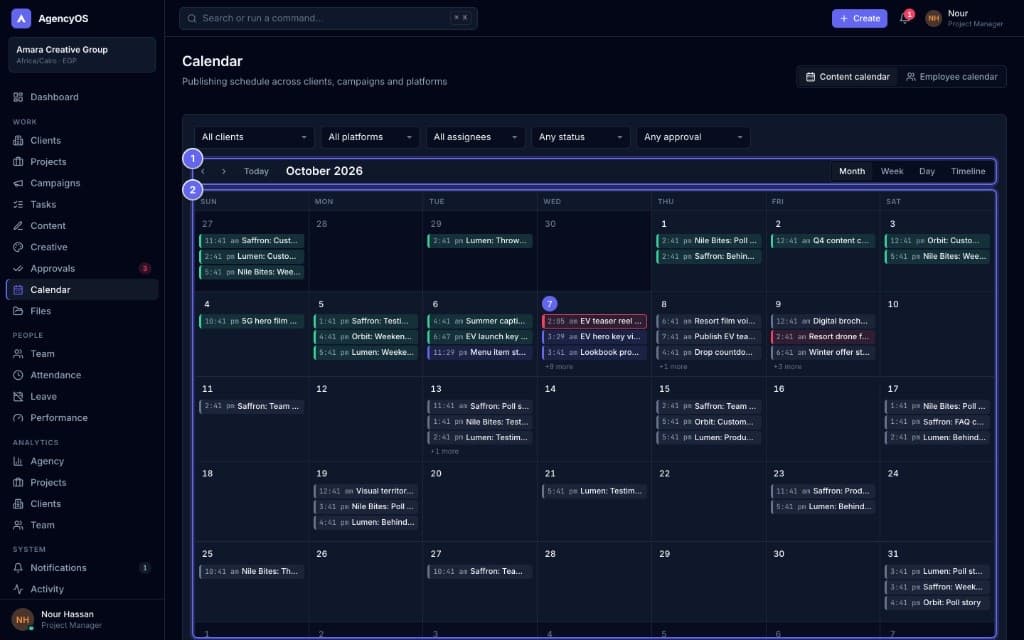Open the Performance gauge icon
The height and width of the screenshot is (640, 1024).
(x=18, y=418)
